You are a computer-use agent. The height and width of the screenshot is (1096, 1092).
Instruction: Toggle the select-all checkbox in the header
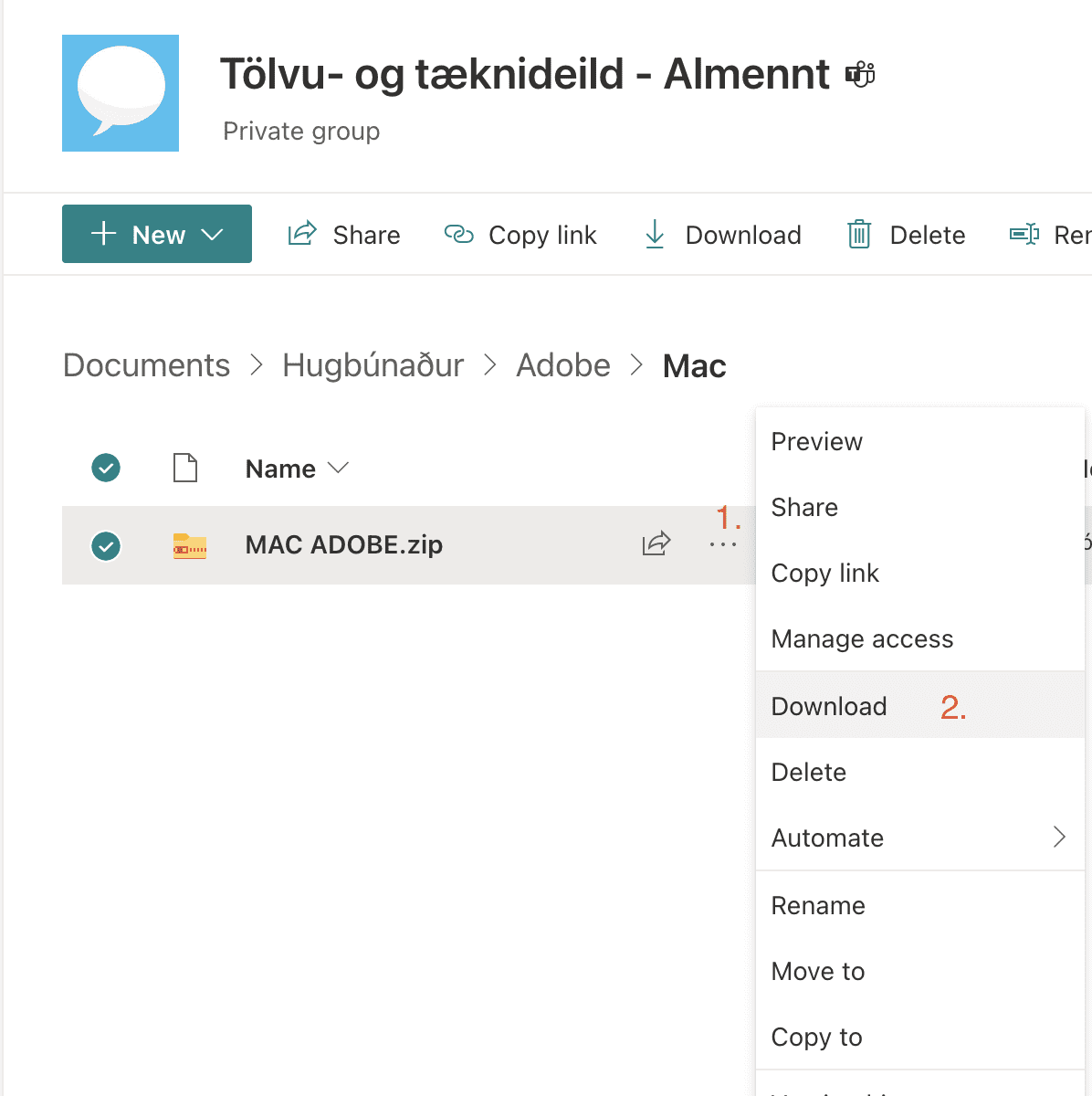pyautogui.click(x=106, y=469)
